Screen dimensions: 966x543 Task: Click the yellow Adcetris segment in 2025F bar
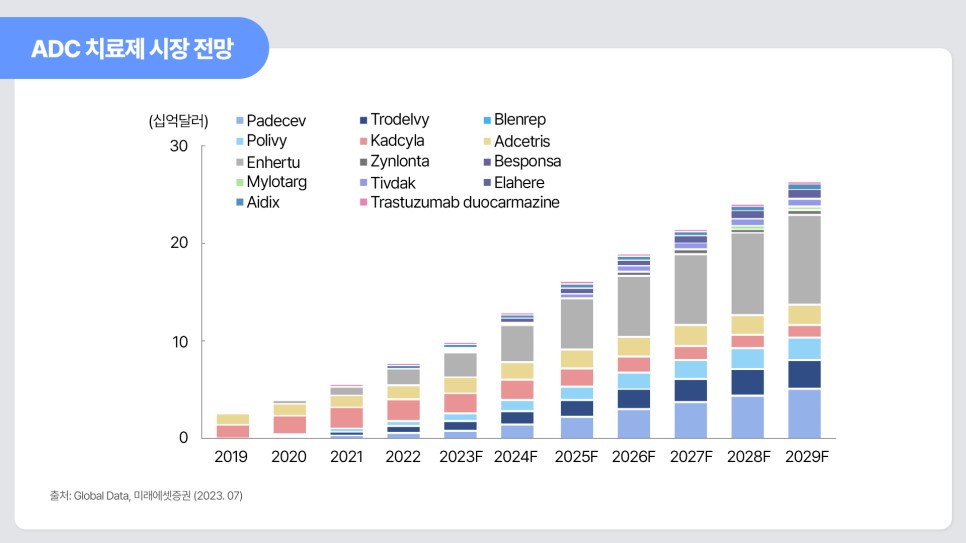pyautogui.click(x=577, y=359)
